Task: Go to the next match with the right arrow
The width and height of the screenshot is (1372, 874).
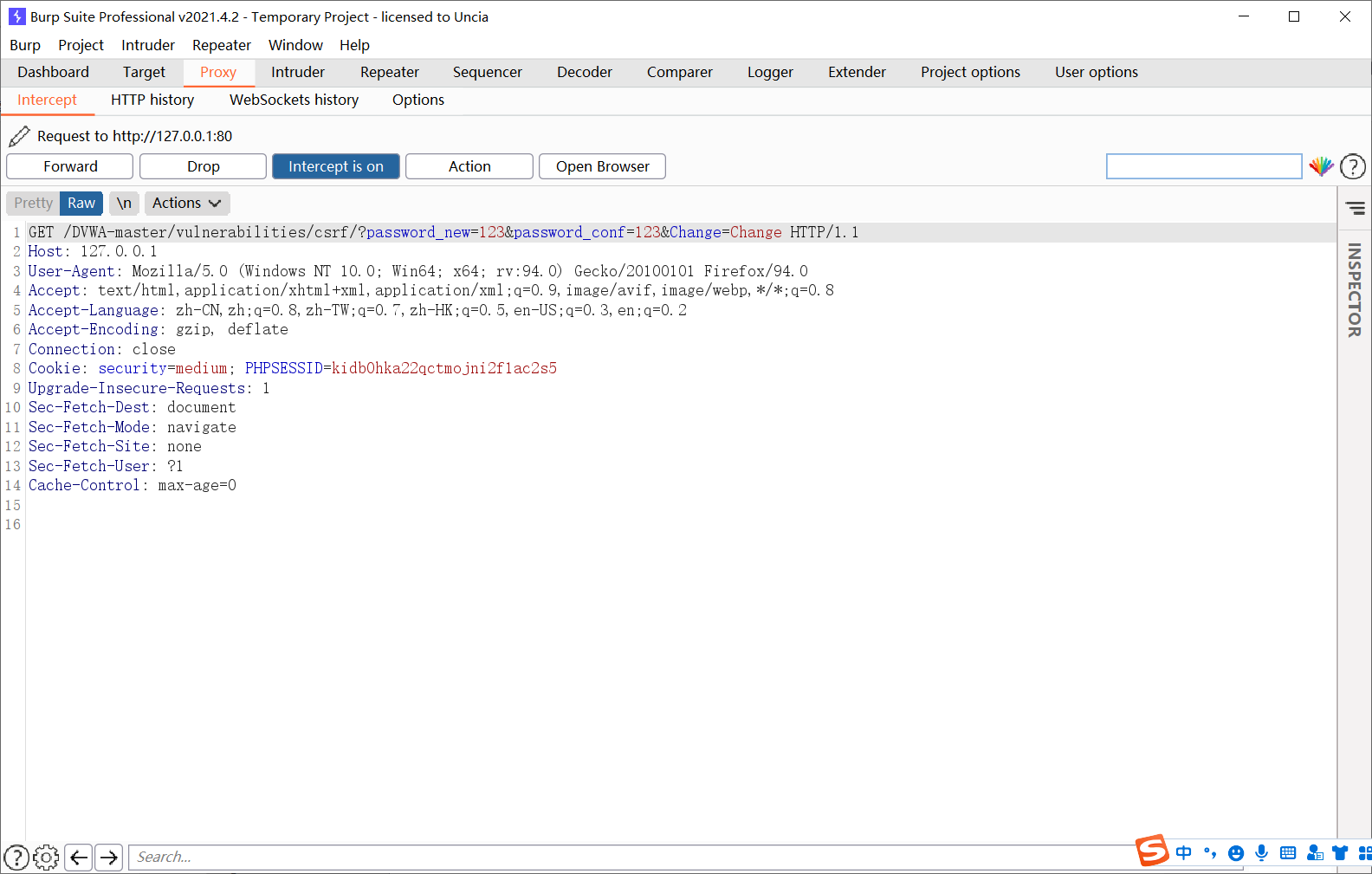Action: pyautogui.click(x=108, y=858)
